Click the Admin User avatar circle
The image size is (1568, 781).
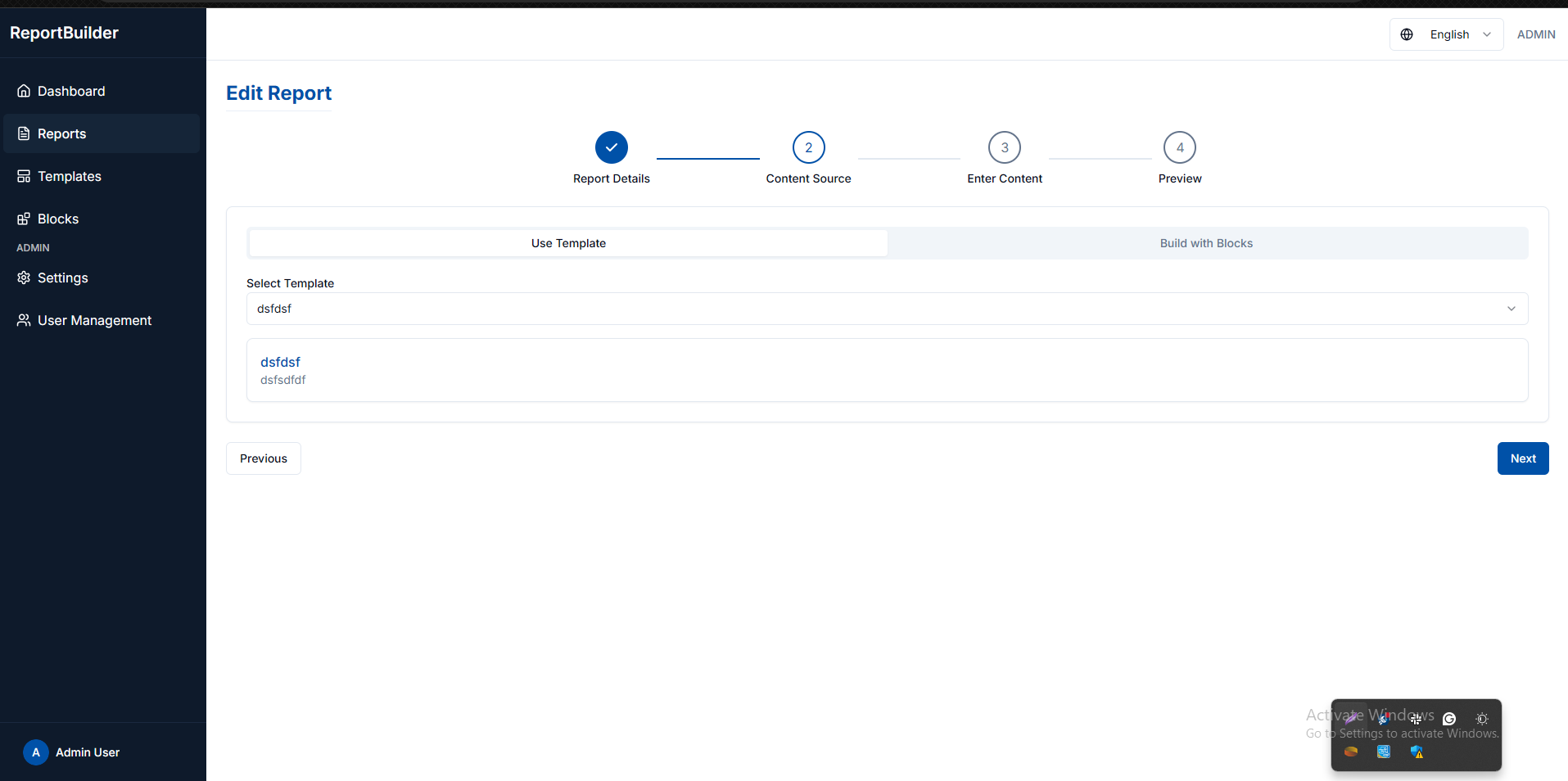tap(35, 752)
